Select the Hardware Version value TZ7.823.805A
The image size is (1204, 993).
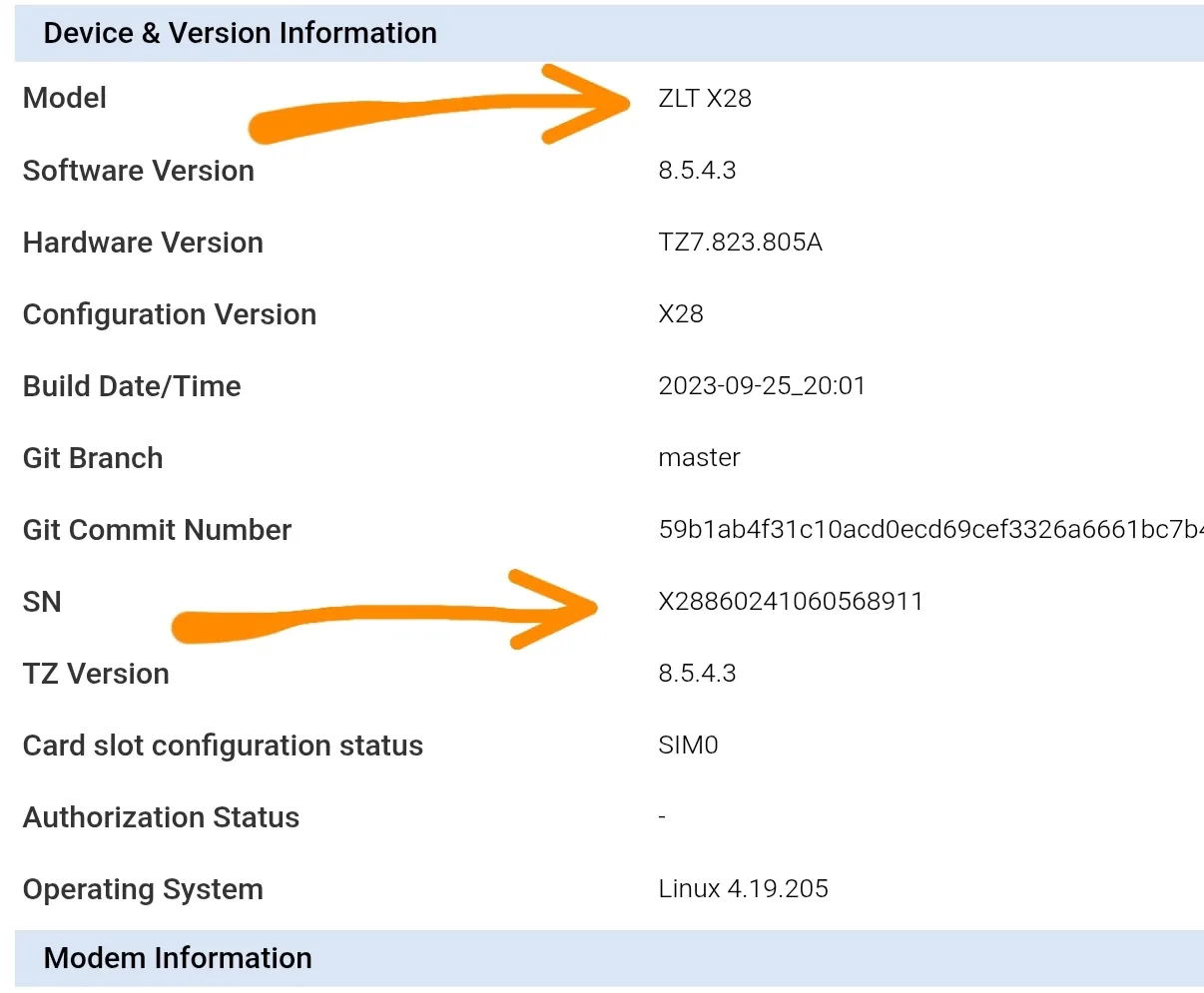740,243
